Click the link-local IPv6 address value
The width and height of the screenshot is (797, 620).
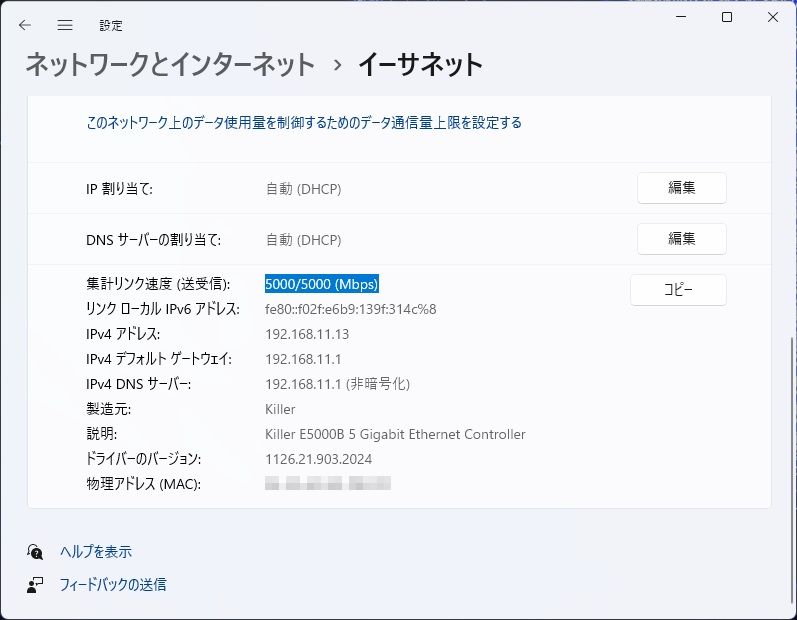click(x=350, y=309)
